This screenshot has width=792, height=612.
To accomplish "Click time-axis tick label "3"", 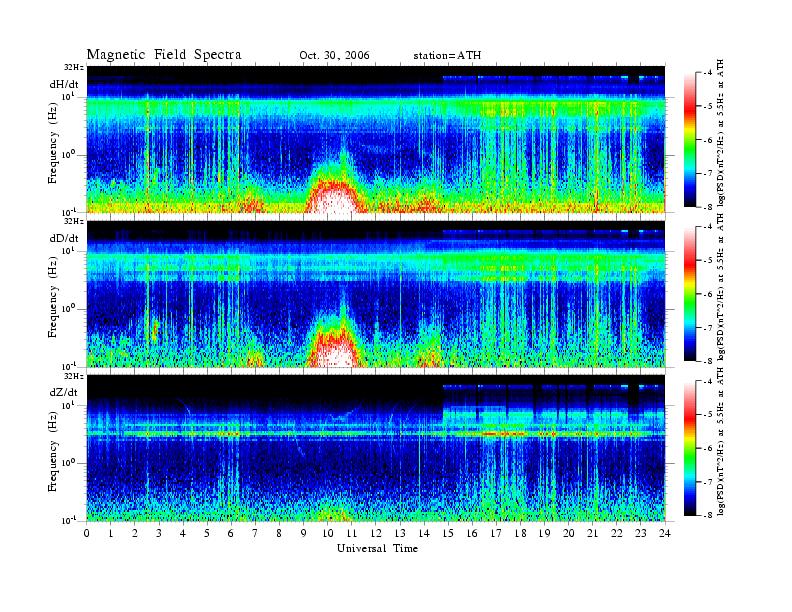I will (x=159, y=533).
